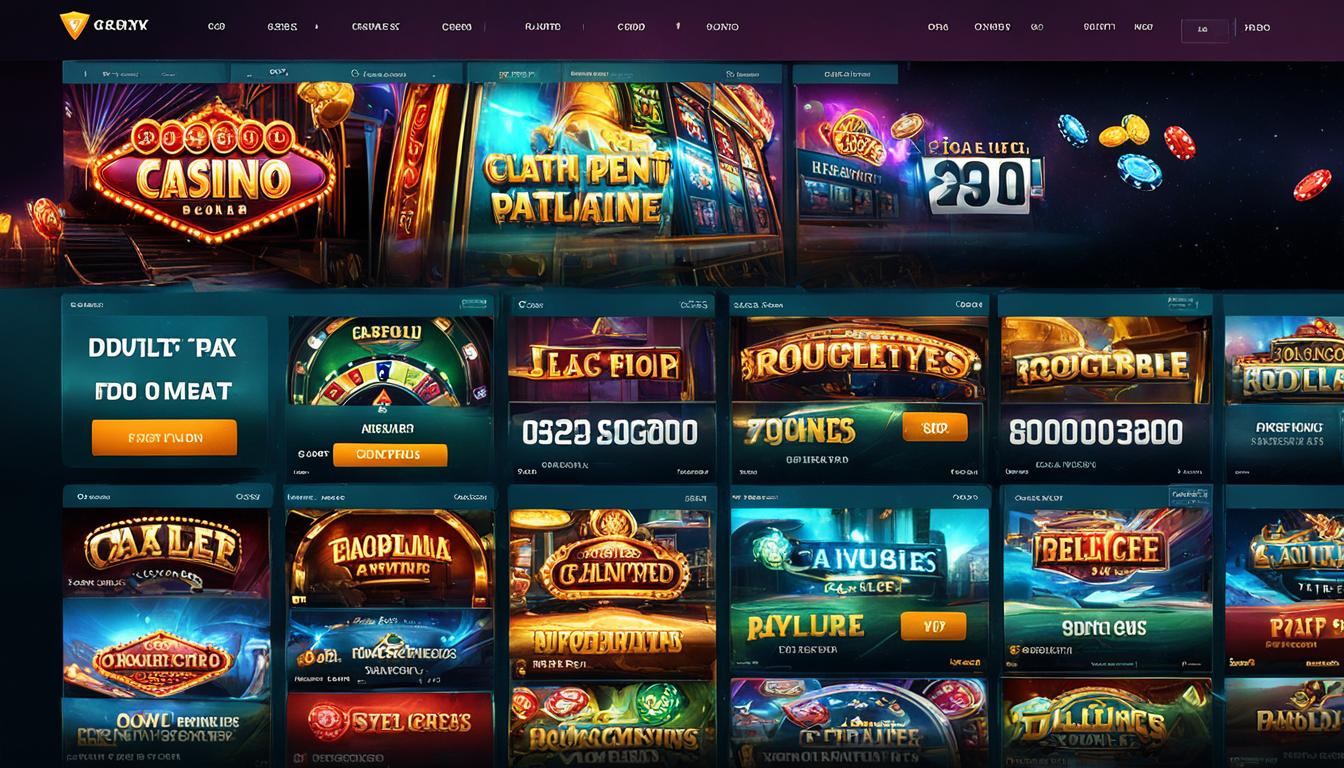Open the 0320 SOG000 jackpot counter
The width and height of the screenshot is (1344, 768).
pos(612,432)
